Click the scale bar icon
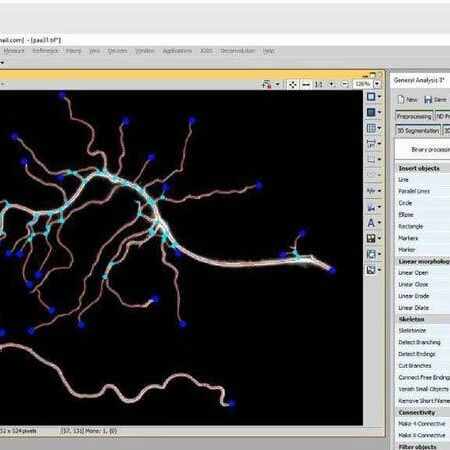This screenshot has height=450, width=450. [371, 144]
